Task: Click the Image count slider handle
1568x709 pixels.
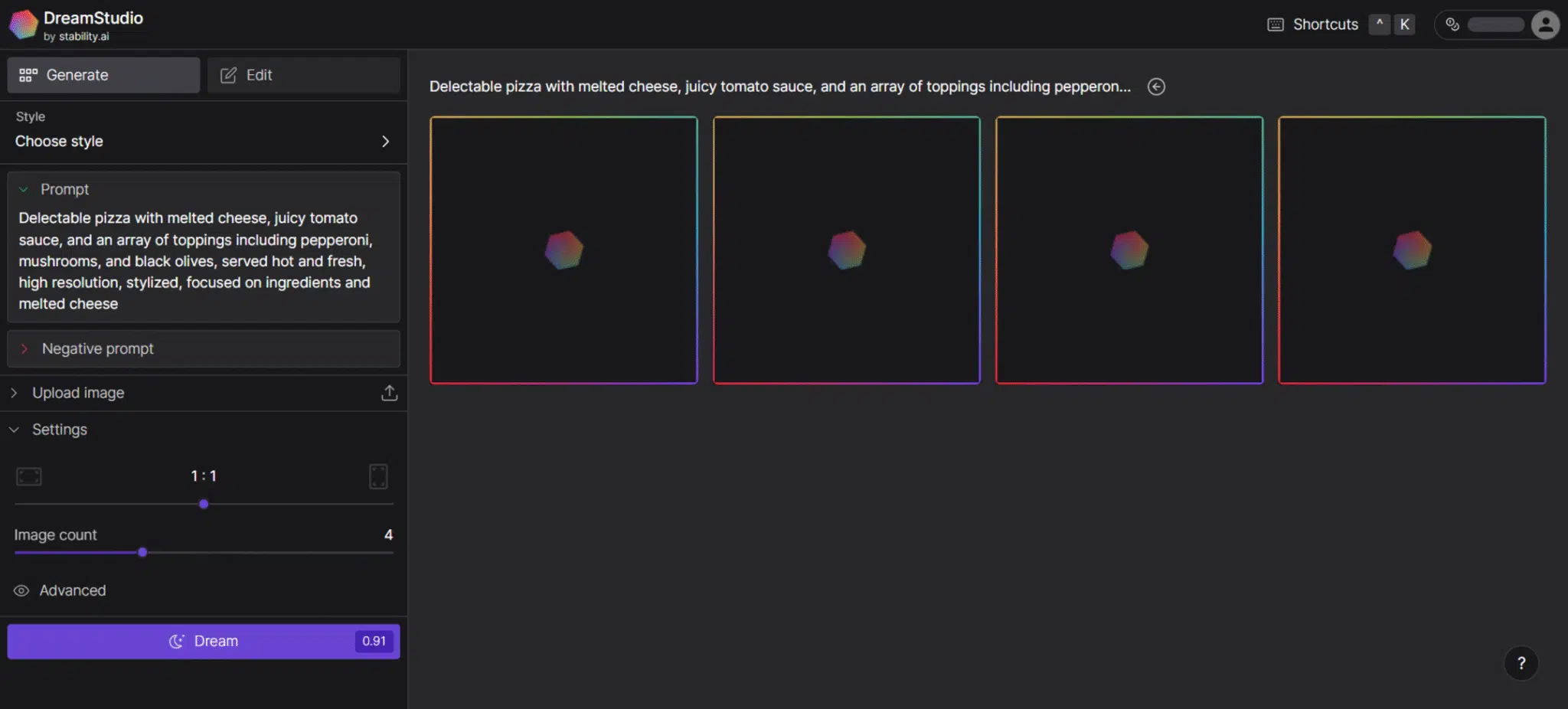Action: 142,552
